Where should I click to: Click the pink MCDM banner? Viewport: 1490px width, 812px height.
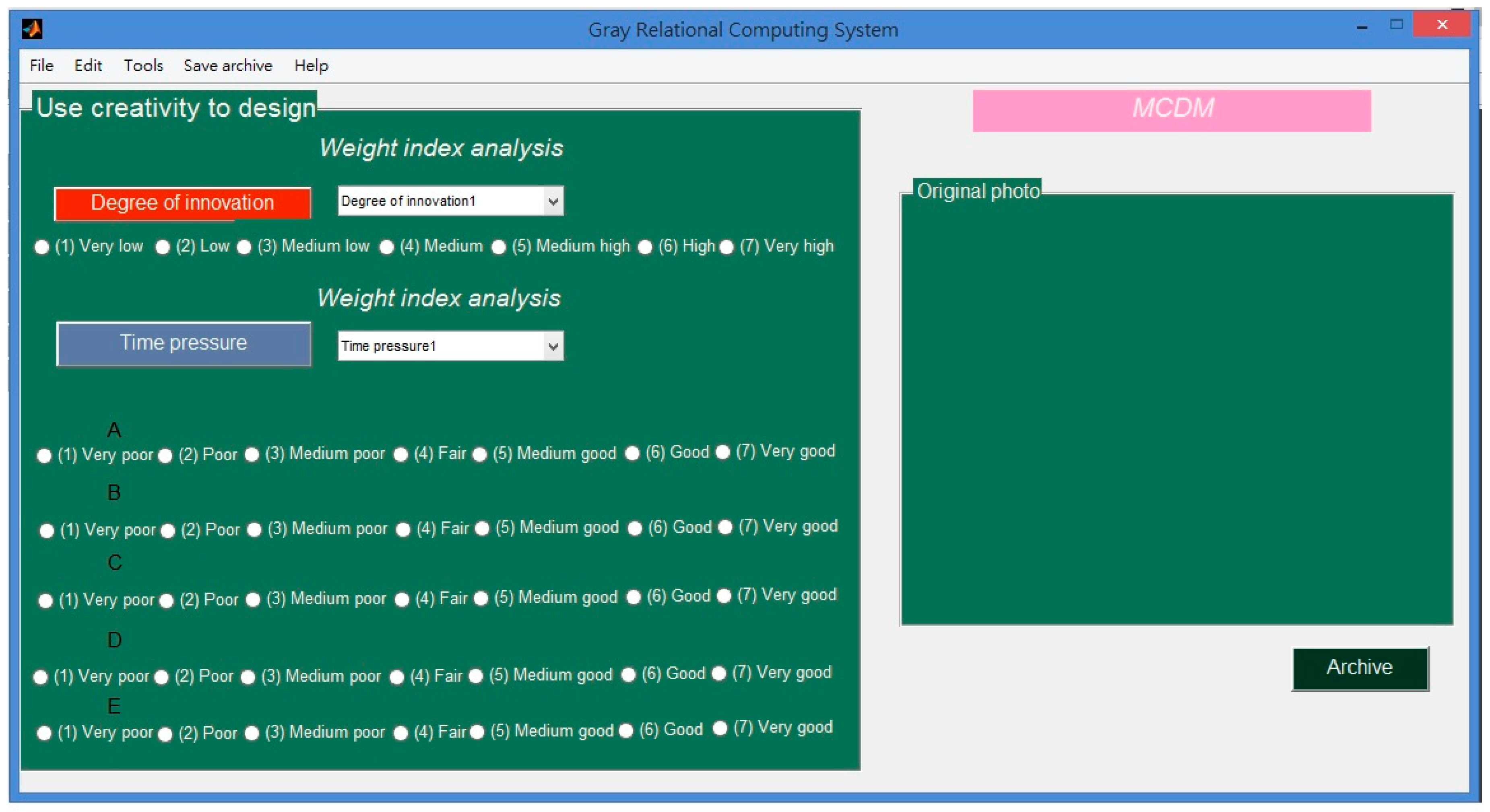pyautogui.click(x=1171, y=110)
